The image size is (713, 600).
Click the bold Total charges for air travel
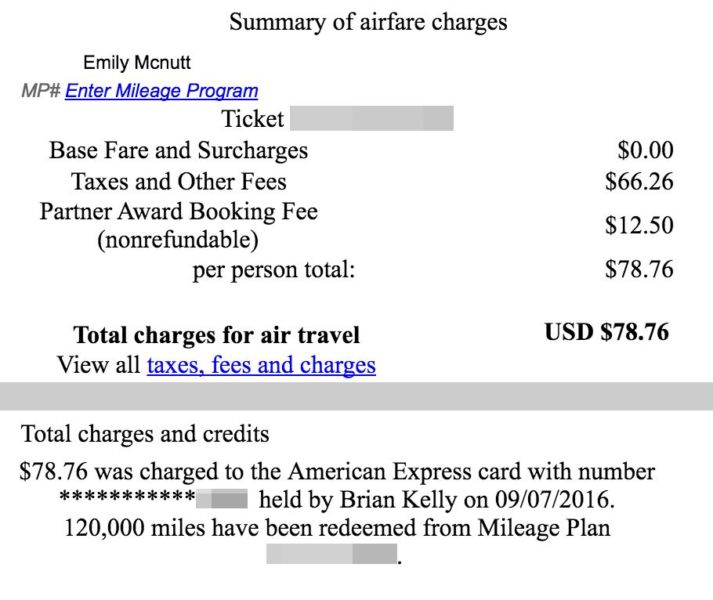[216, 335]
